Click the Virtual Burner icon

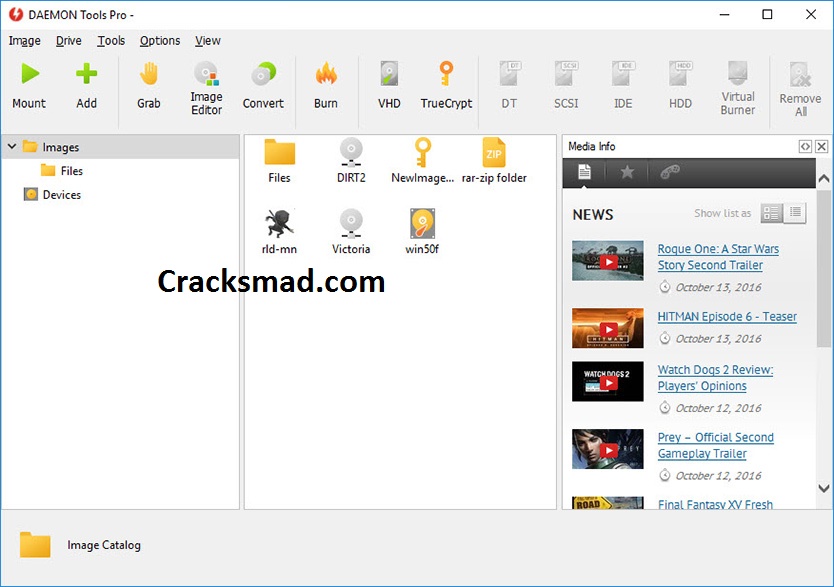click(738, 72)
